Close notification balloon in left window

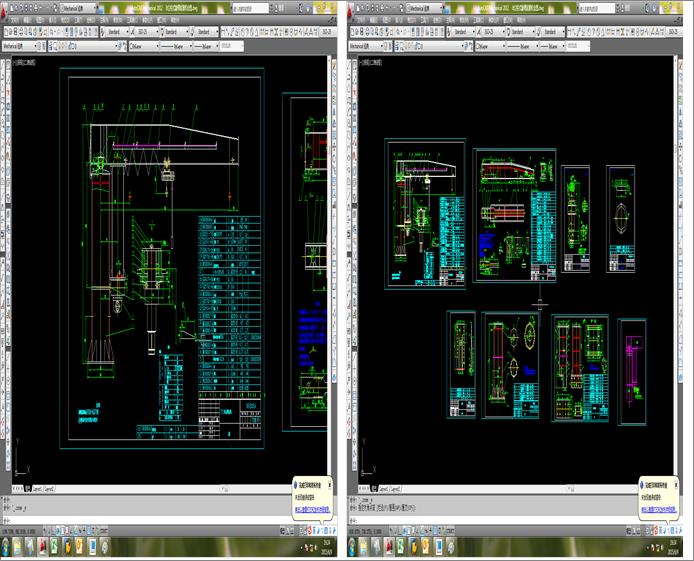[330, 485]
